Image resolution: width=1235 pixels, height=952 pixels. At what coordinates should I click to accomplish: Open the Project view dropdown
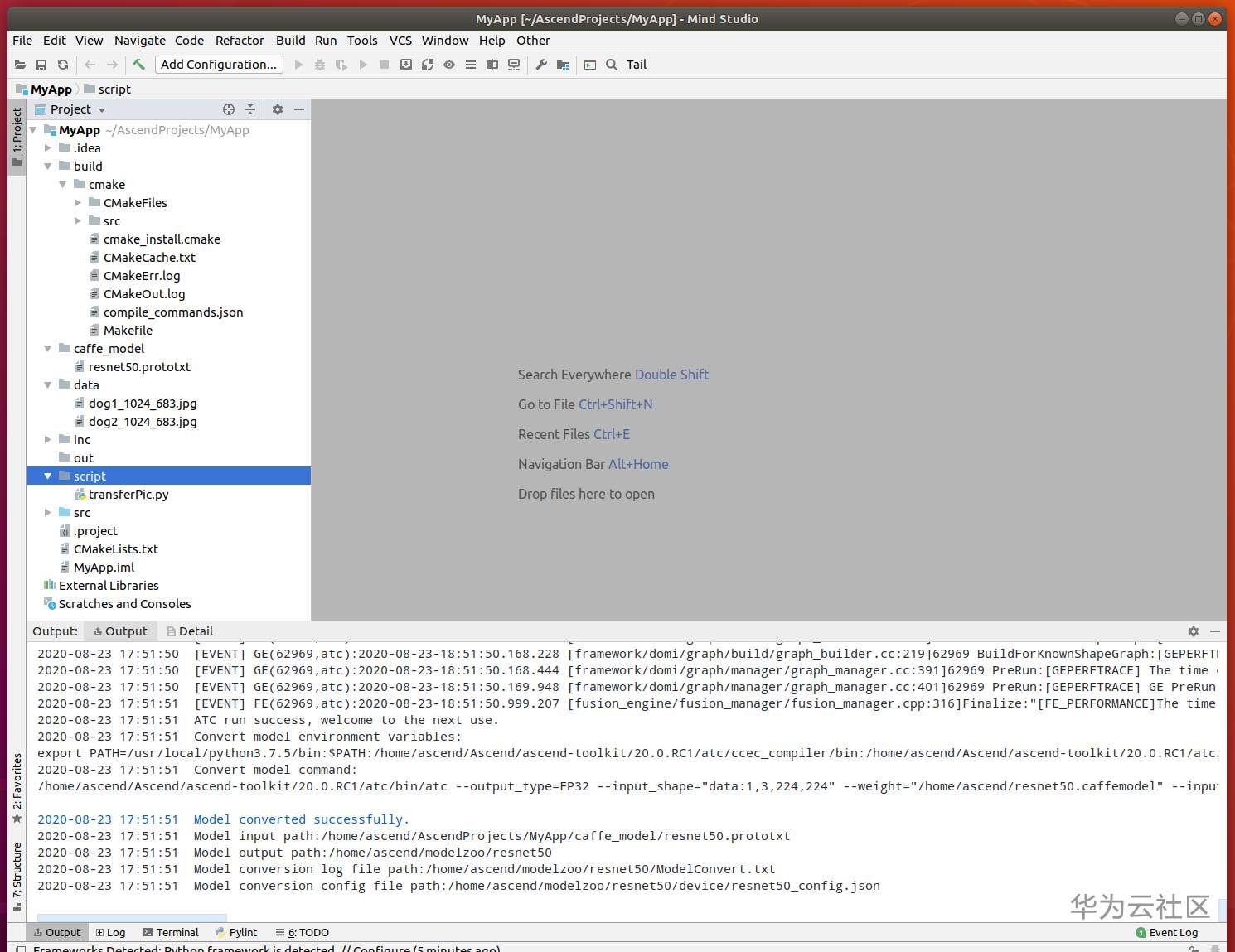pos(70,109)
